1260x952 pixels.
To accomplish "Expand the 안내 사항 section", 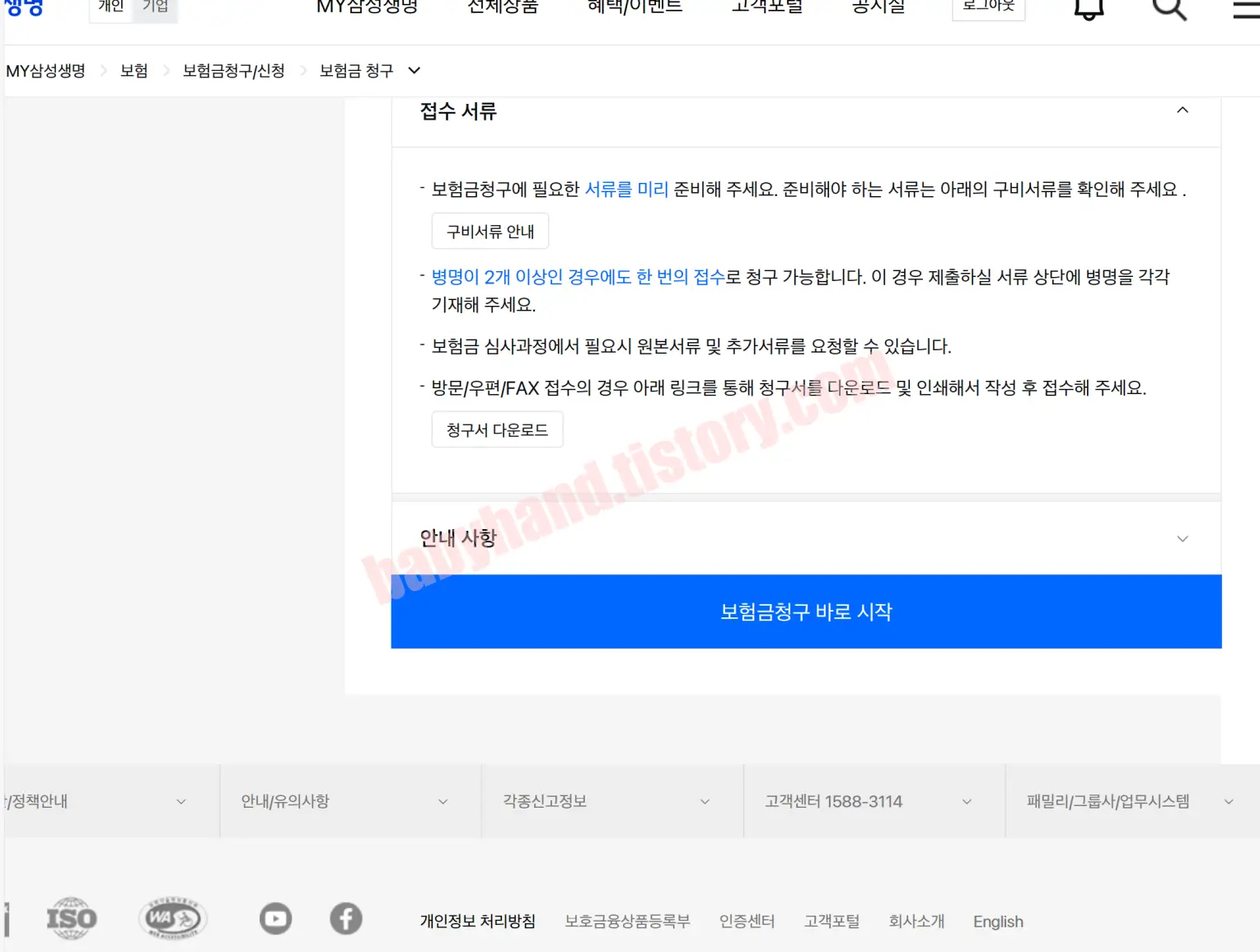I will point(1183,539).
